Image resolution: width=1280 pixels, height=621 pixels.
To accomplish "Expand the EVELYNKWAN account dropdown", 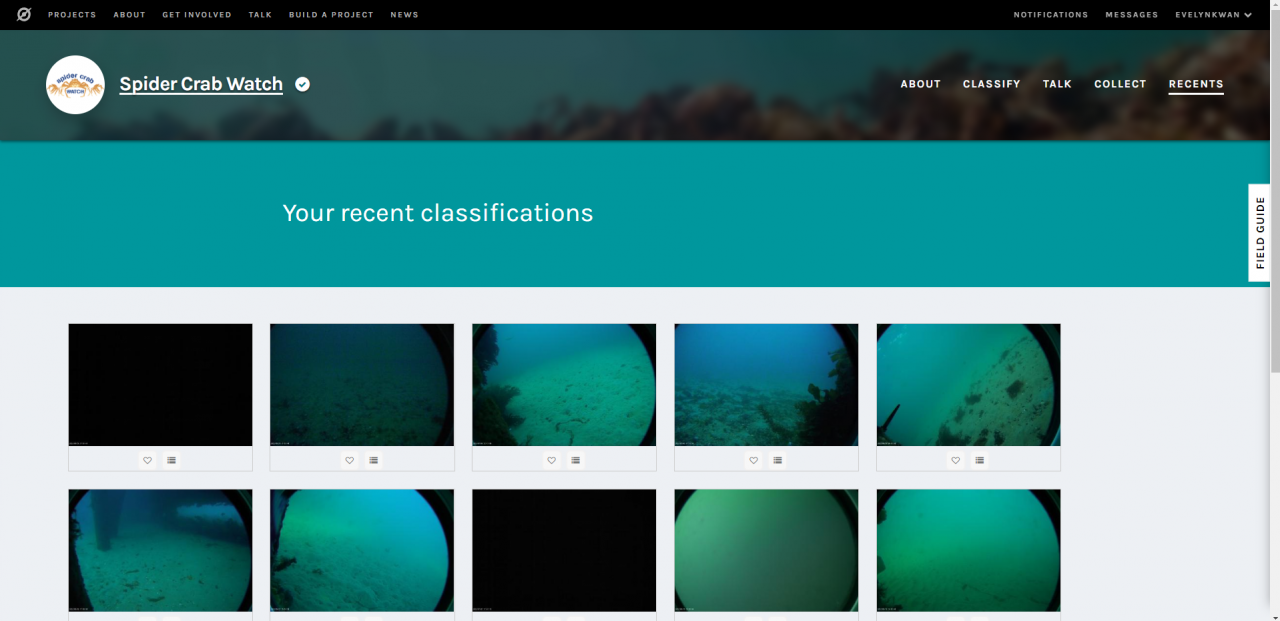I will tap(1214, 15).
